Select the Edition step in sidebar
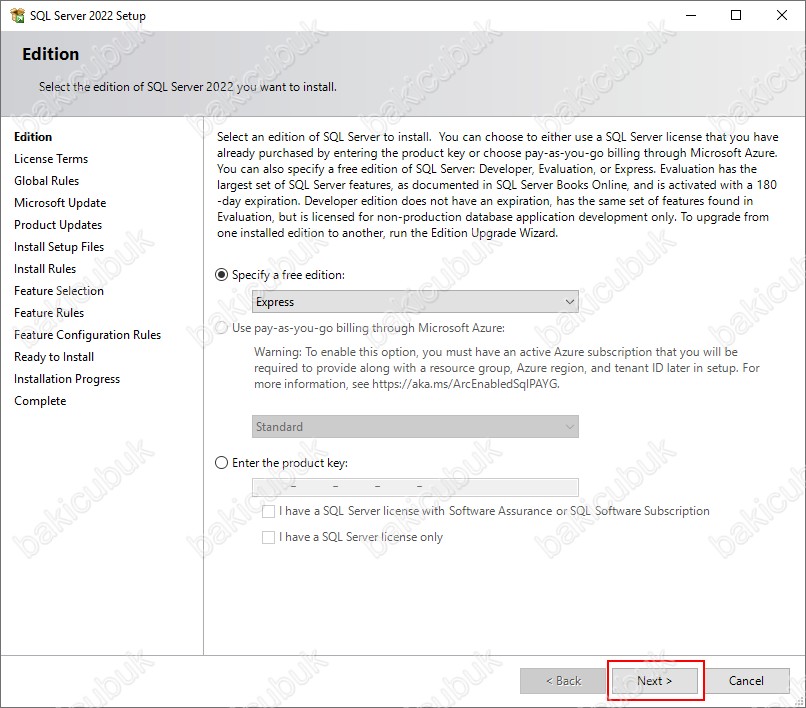806x708 pixels. click(33, 137)
